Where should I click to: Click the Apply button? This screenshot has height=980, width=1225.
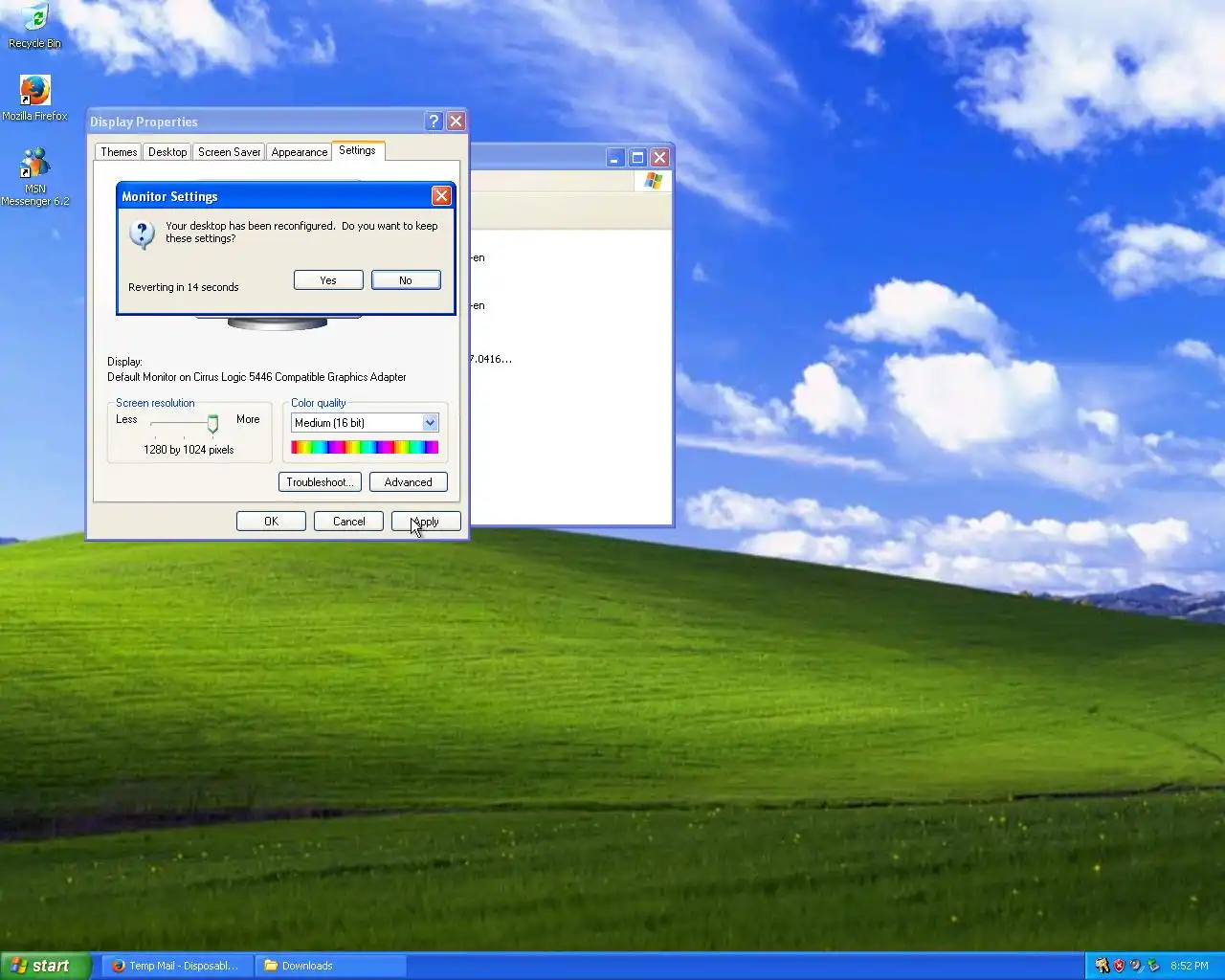click(x=426, y=521)
